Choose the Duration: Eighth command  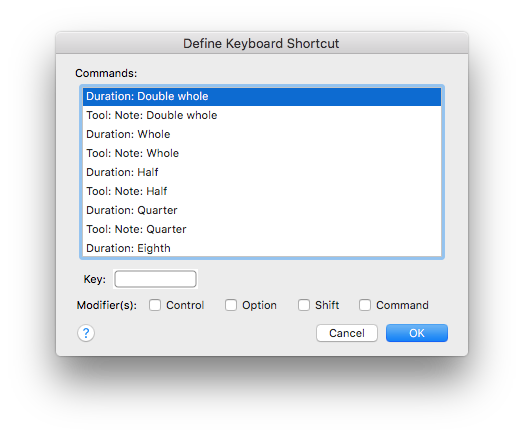(x=262, y=248)
